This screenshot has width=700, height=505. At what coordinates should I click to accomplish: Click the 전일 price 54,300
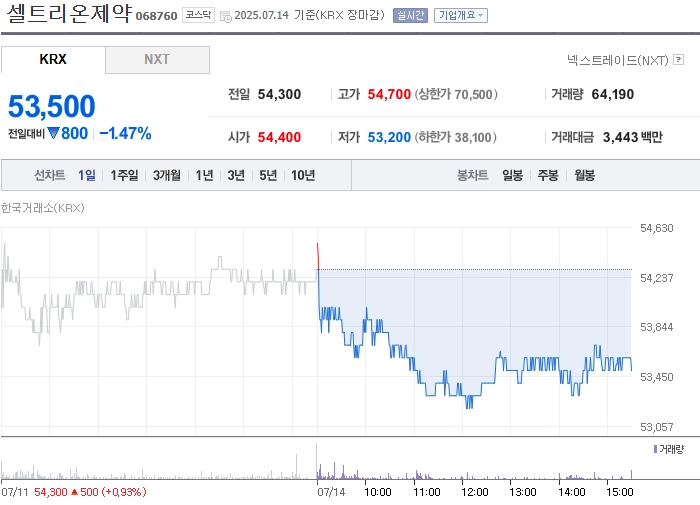pyautogui.click(x=279, y=94)
